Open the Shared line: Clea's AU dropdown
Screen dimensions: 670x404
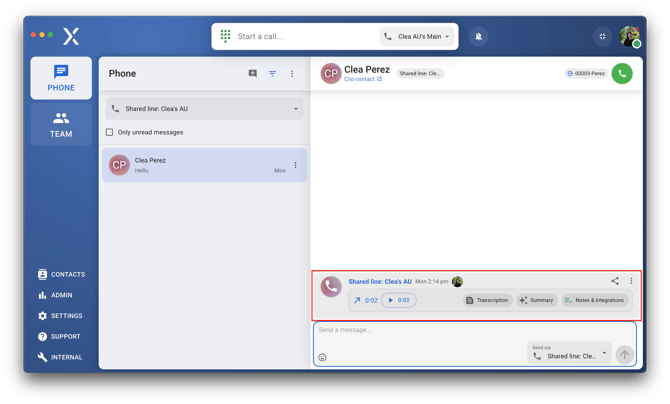[205, 109]
